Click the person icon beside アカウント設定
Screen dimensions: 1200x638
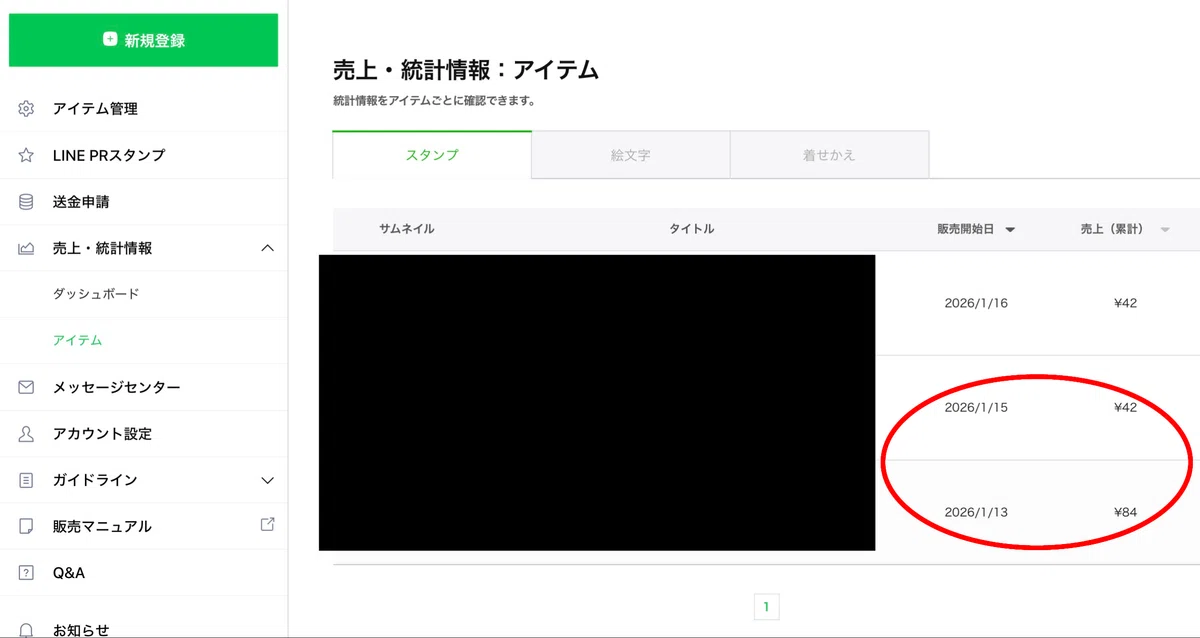tap(26, 434)
